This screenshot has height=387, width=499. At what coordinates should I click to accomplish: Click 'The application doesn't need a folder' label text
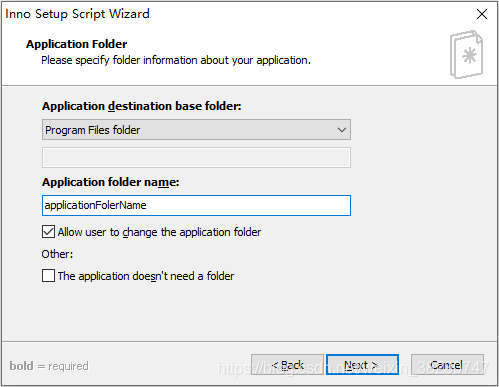(146, 276)
